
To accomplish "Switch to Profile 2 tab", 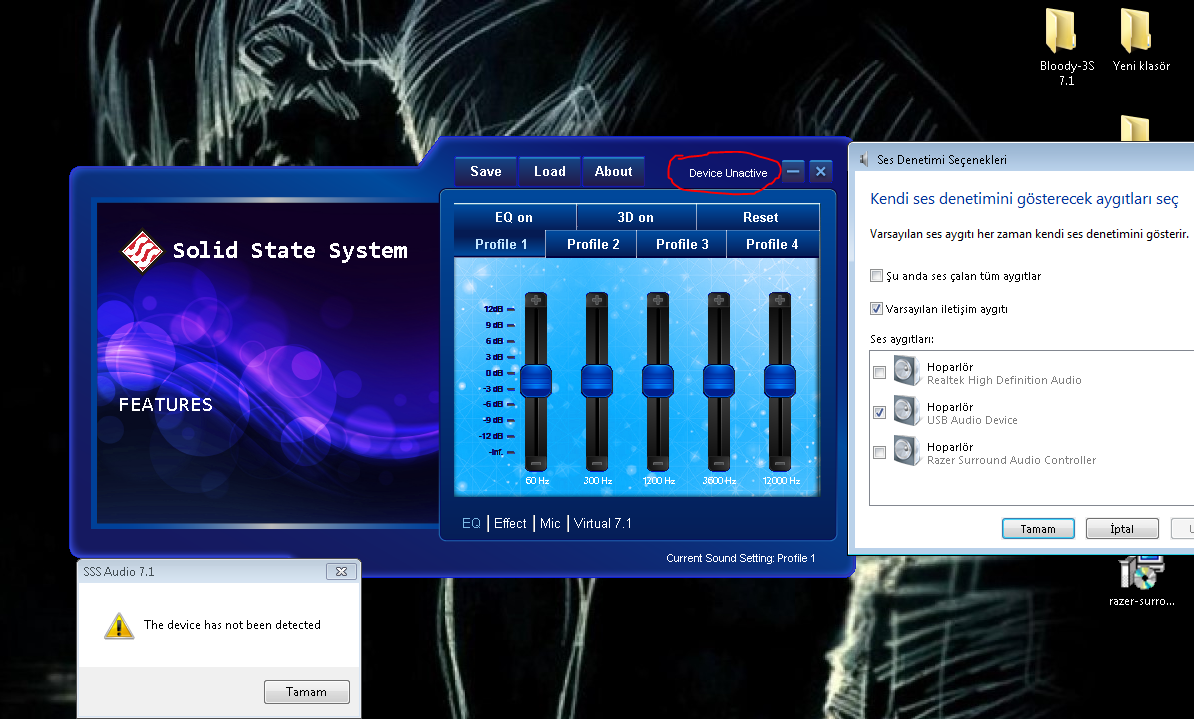I will tap(592, 244).
